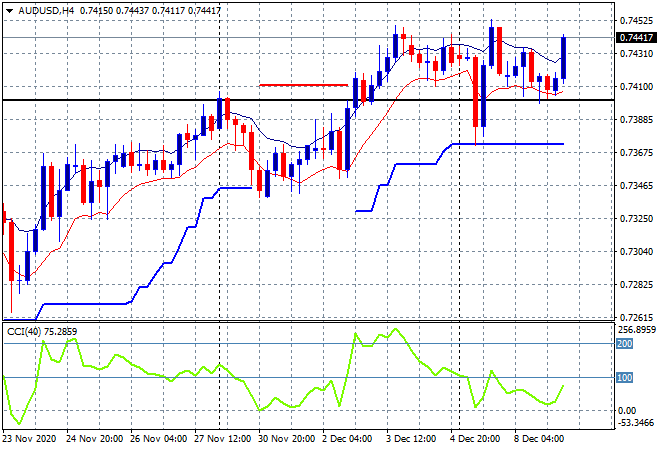
Task: Click the 0.73250 price axis label
Action: pyautogui.click(x=636, y=218)
